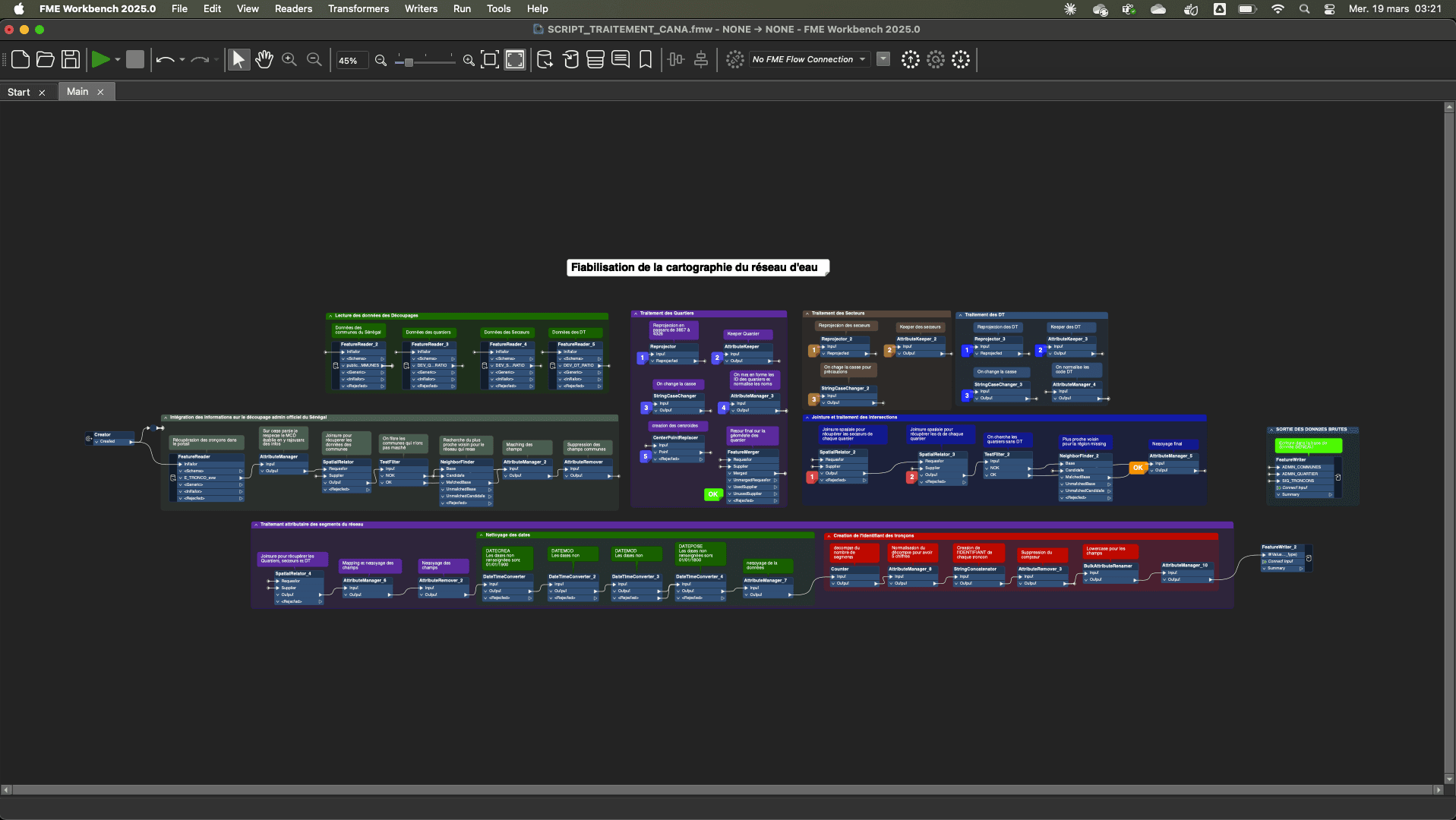Undo the last action

(x=165, y=59)
